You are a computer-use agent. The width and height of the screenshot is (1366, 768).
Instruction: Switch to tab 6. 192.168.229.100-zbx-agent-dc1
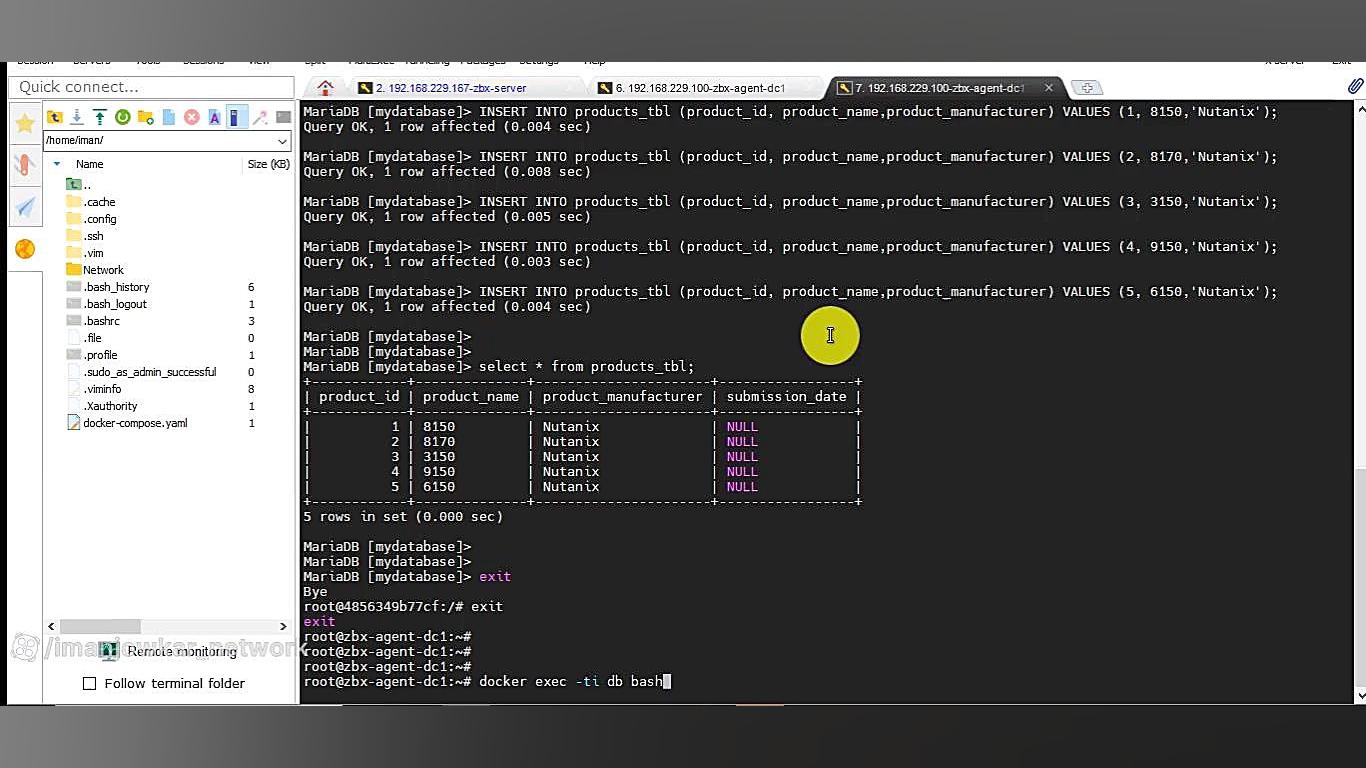[x=702, y=88]
